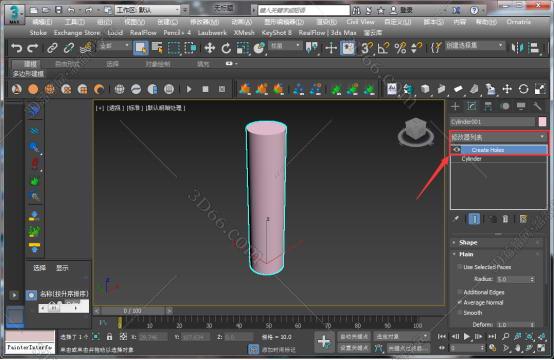Image resolution: width=554 pixels, height=360 pixels.
Task: Click the search keyword input field
Action: pyautogui.click(x=303, y=10)
